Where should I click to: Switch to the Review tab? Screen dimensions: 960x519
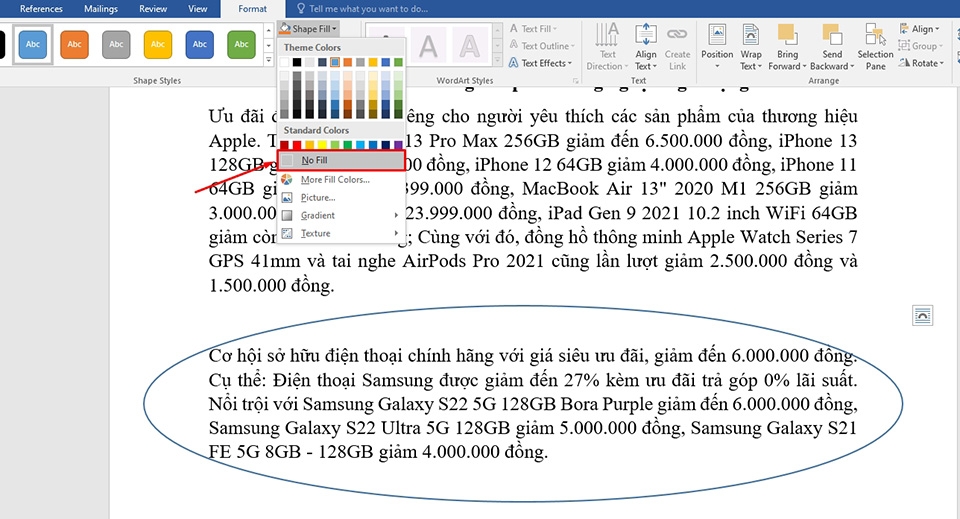(x=152, y=9)
